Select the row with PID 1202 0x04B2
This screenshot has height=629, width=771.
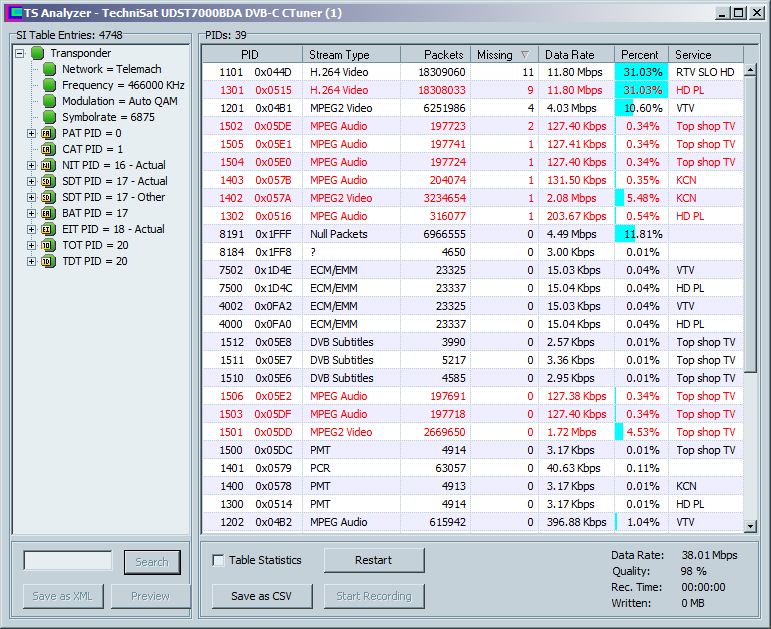(x=473, y=522)
